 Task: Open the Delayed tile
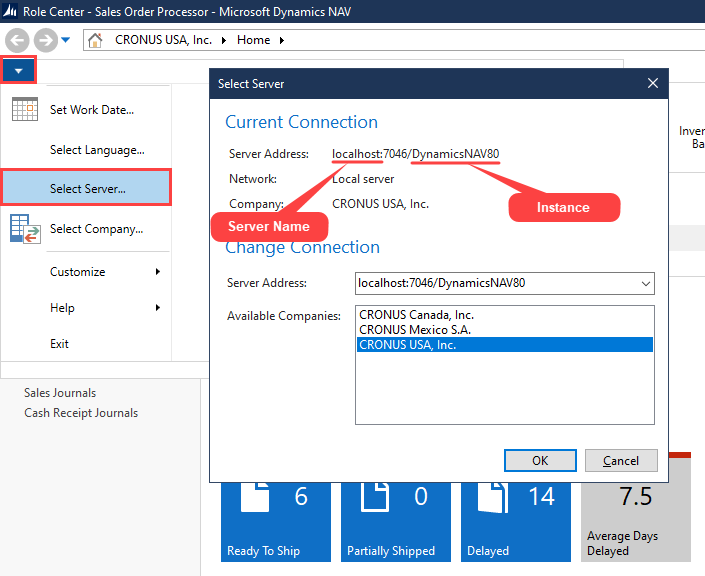516,522
